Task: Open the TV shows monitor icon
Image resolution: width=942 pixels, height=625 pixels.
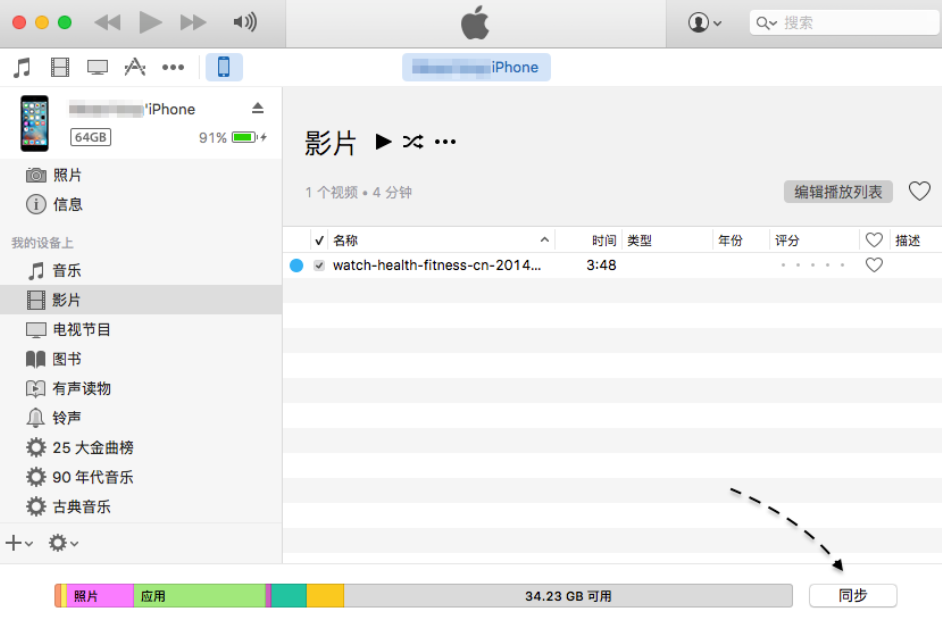Action: point(97,67)
